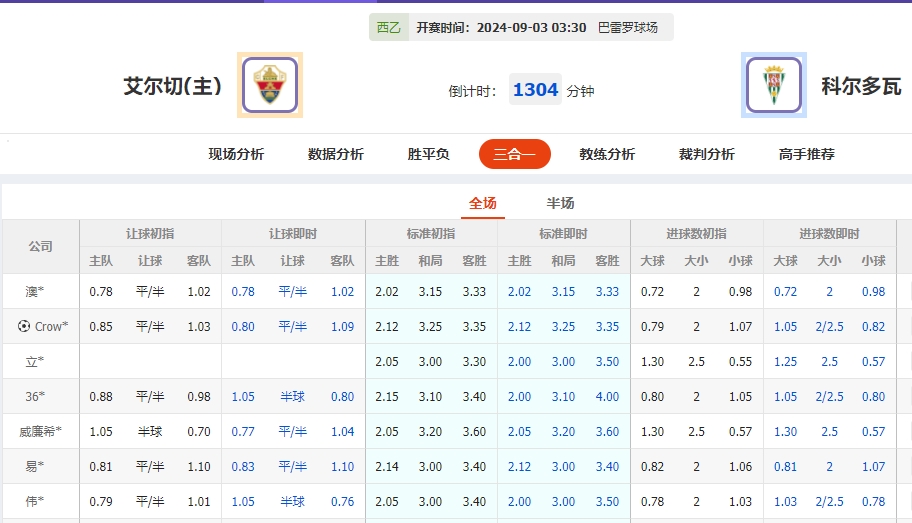Click the Córdoba away team crest
The width and height of the screenshot is (912, 523).
pos(773,86)
